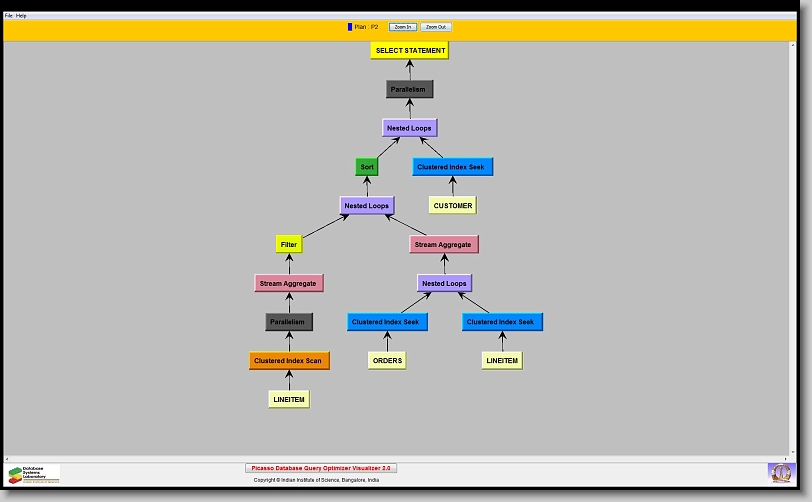Screen dimensions: 812x502
Task: Click the green Sort node
Action: pos(367,167)
